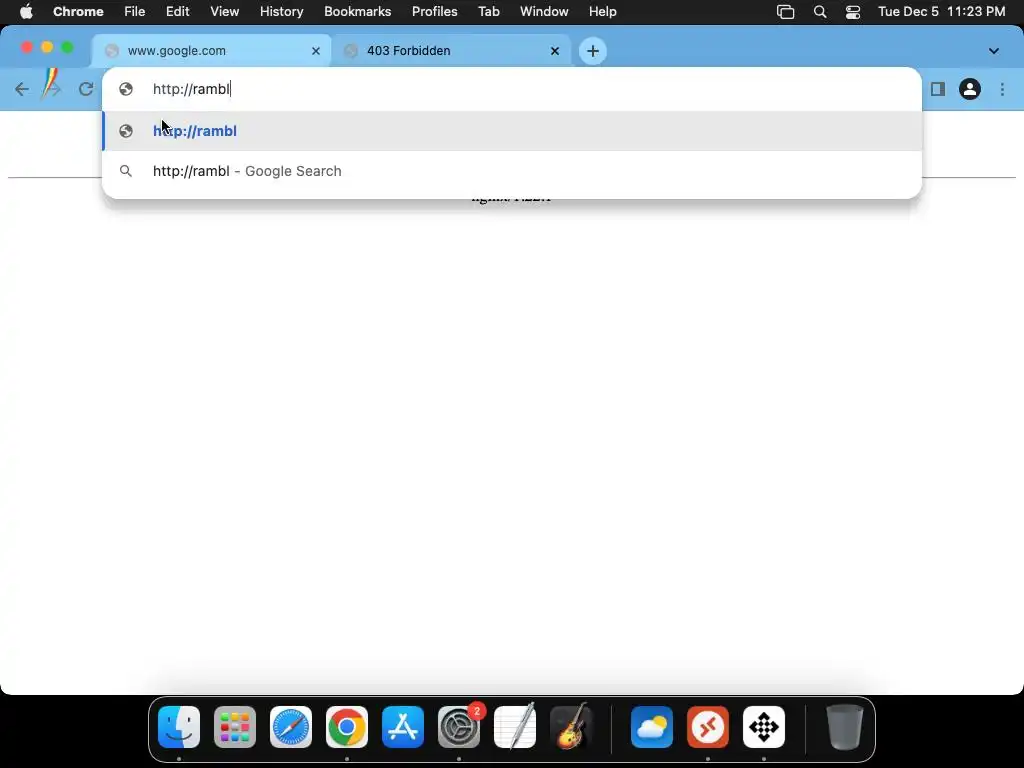Open the four-arrows app in Dock
This screenshot has height=768, width=1024.
tap(764, 727)
